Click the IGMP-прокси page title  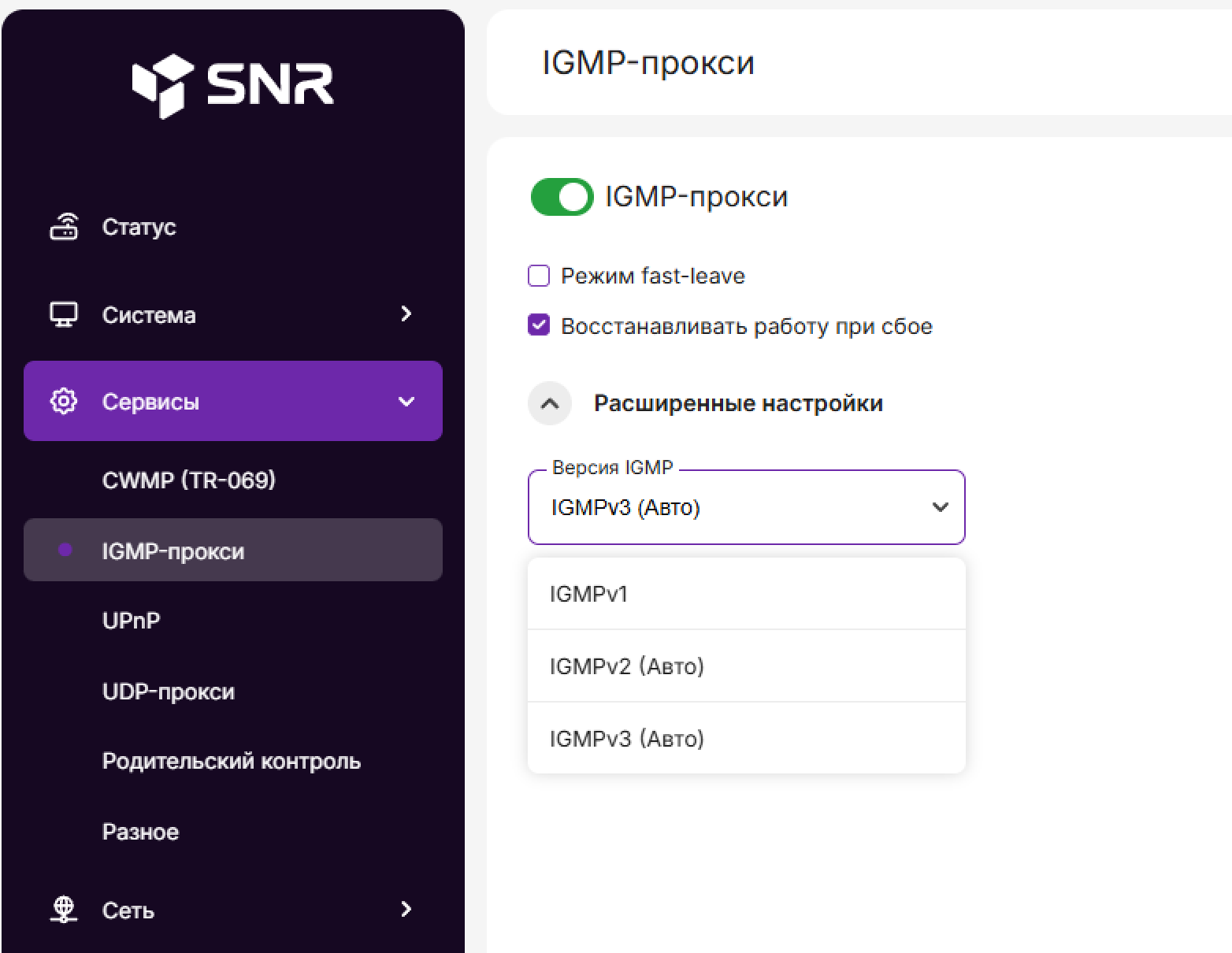point(648,63)
